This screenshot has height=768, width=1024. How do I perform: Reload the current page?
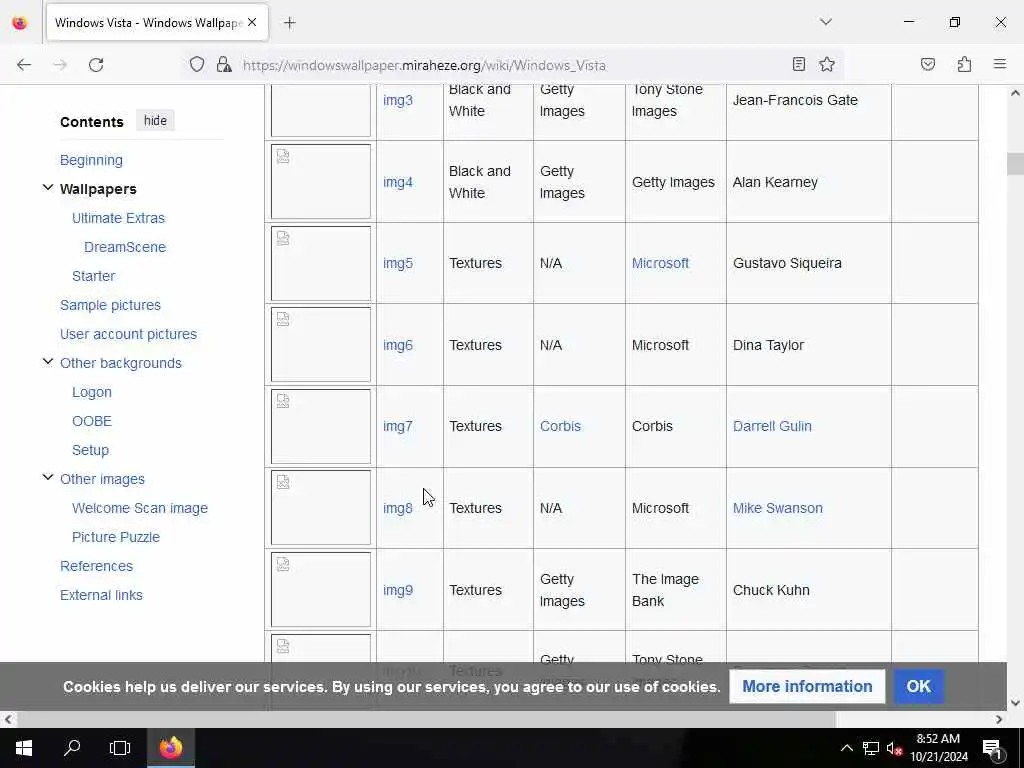(96, 65)
